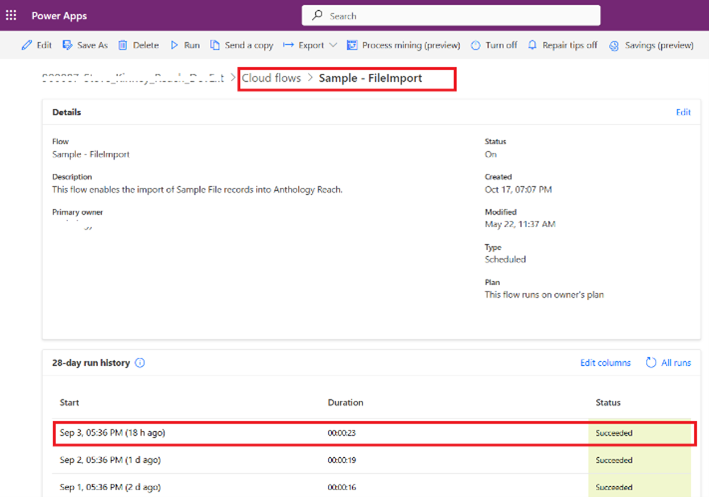The image size is (709, 497).
Task: Click the Edit pencil icon in toolbar
Action: (27, 45)
